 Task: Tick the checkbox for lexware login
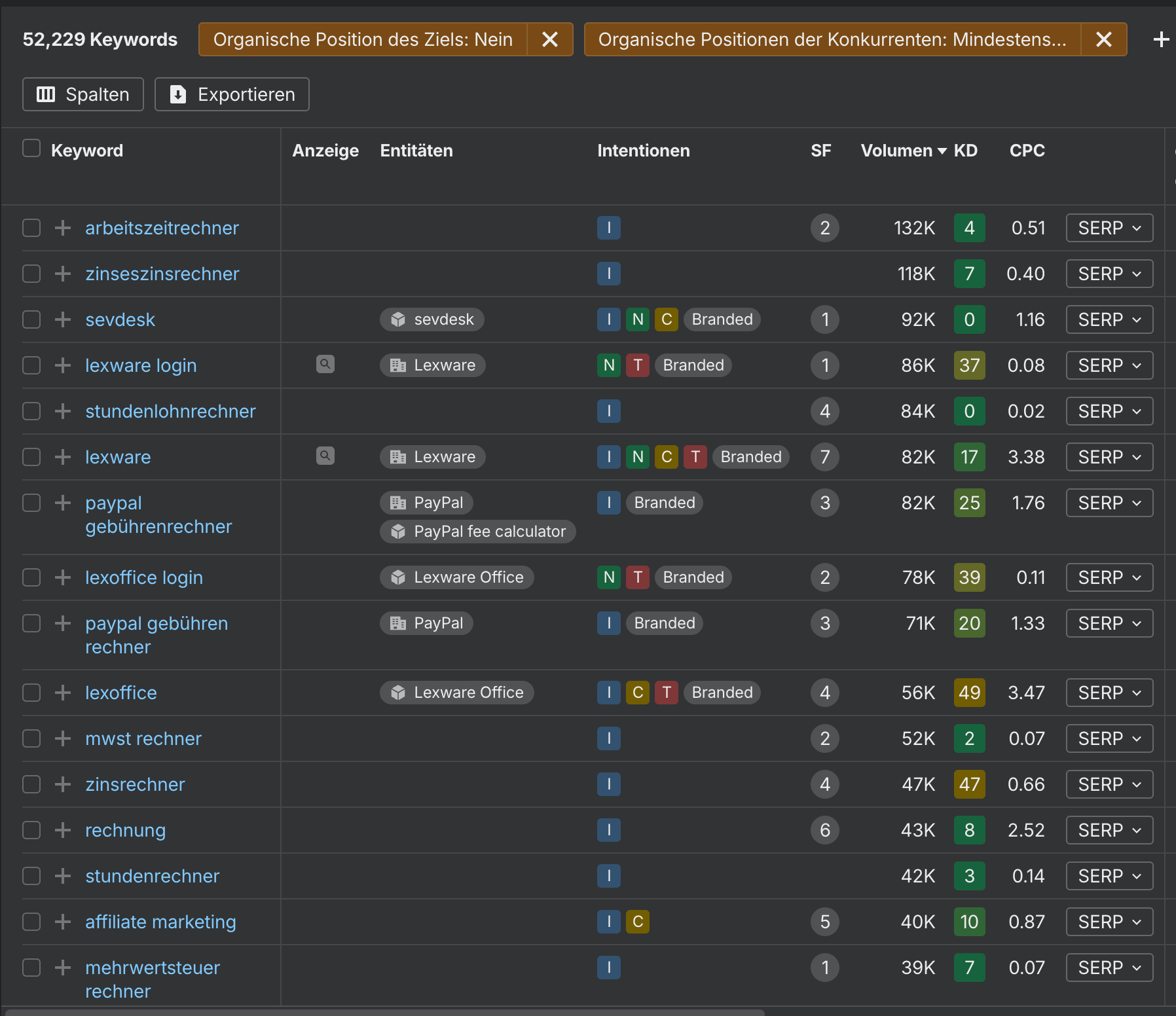31,365
